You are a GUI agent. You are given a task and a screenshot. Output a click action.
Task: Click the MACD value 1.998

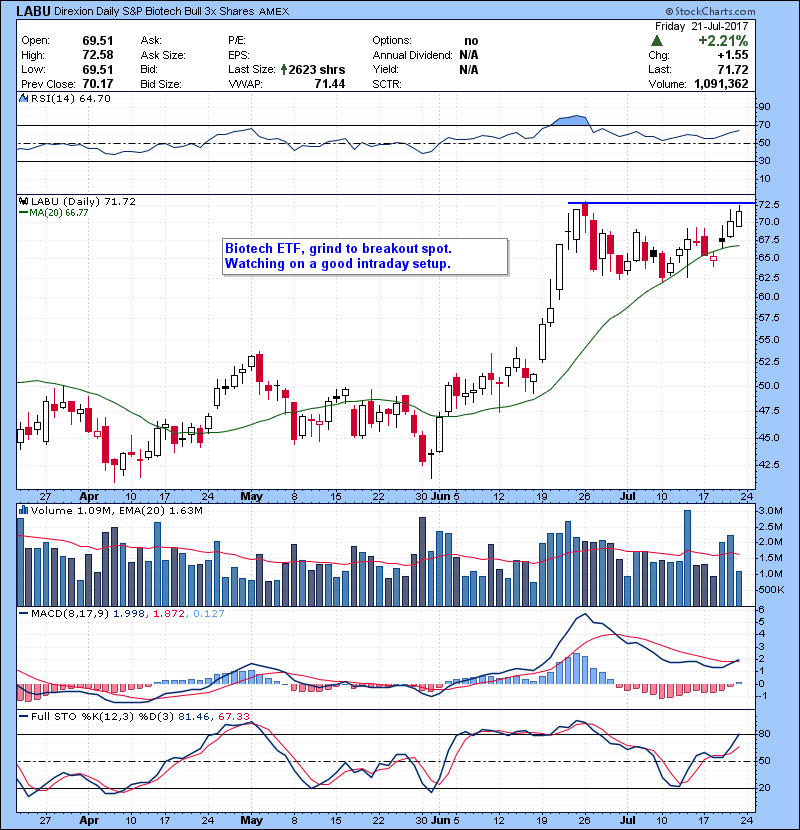click(x=129, y=613)
